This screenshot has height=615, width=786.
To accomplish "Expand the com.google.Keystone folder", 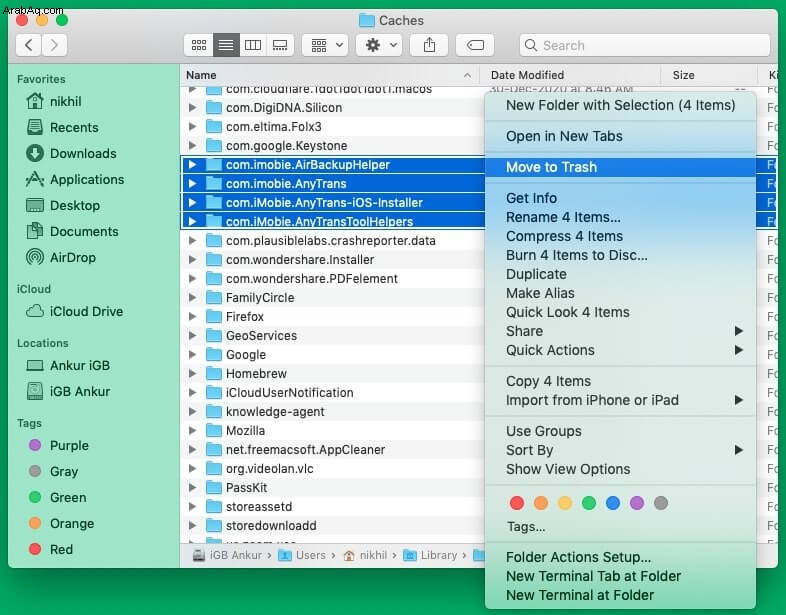I will click(x=192, y=146).
